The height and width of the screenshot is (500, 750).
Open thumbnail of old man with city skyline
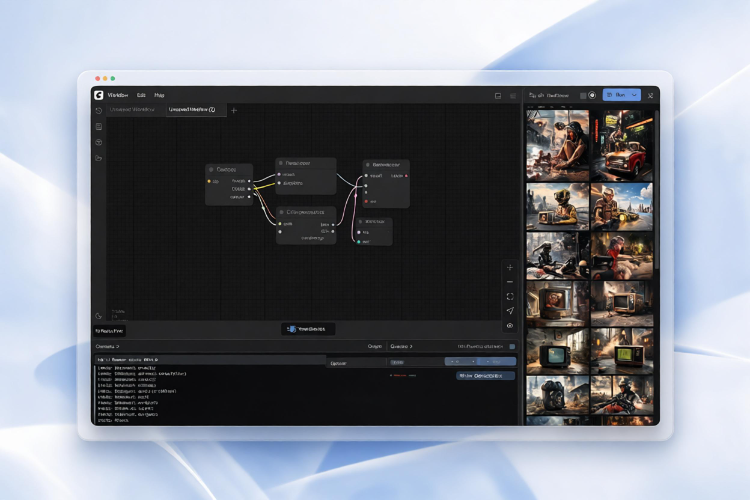coord(622,207)
